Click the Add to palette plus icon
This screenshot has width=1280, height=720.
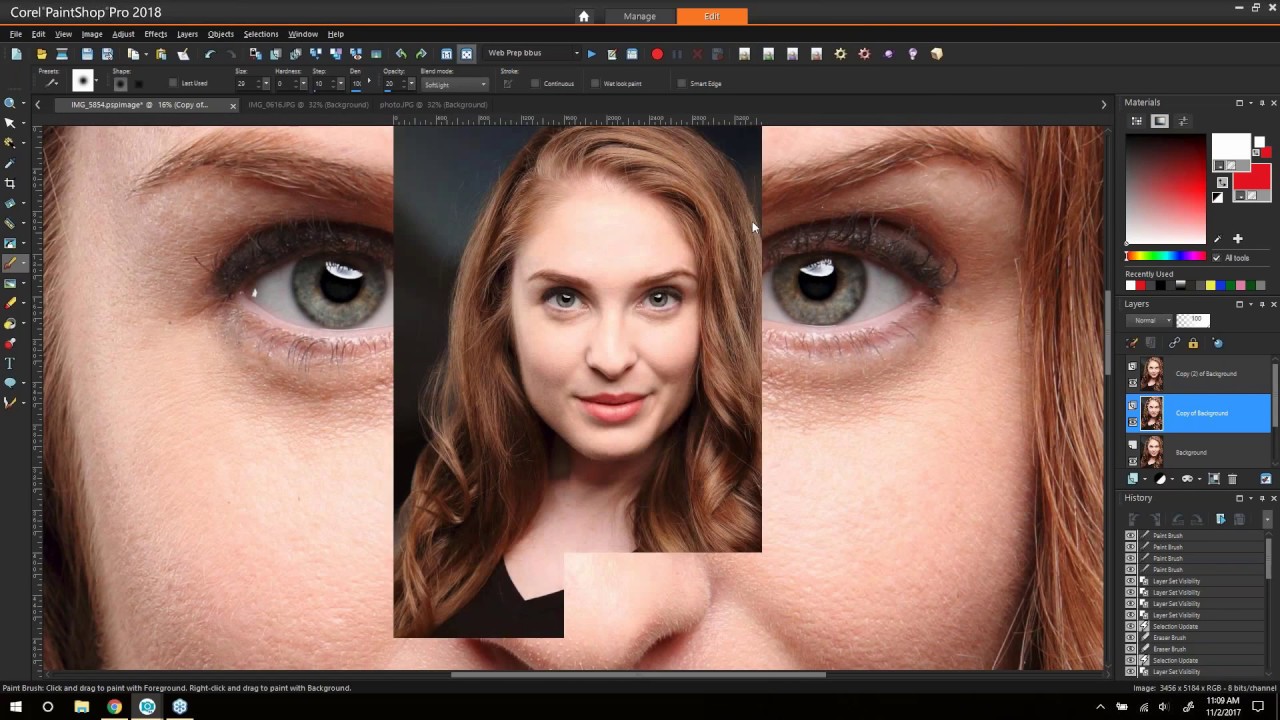click(1237, 239)
